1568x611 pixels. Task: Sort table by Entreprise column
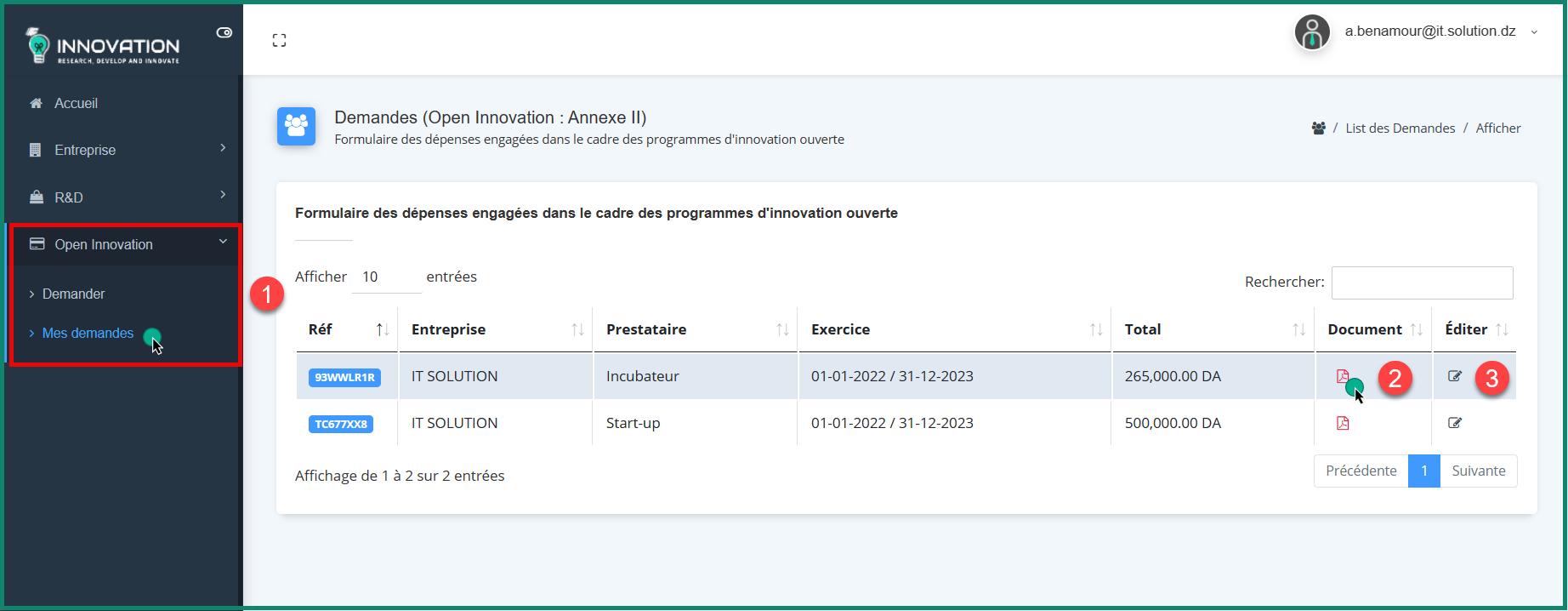click(495, 329)
